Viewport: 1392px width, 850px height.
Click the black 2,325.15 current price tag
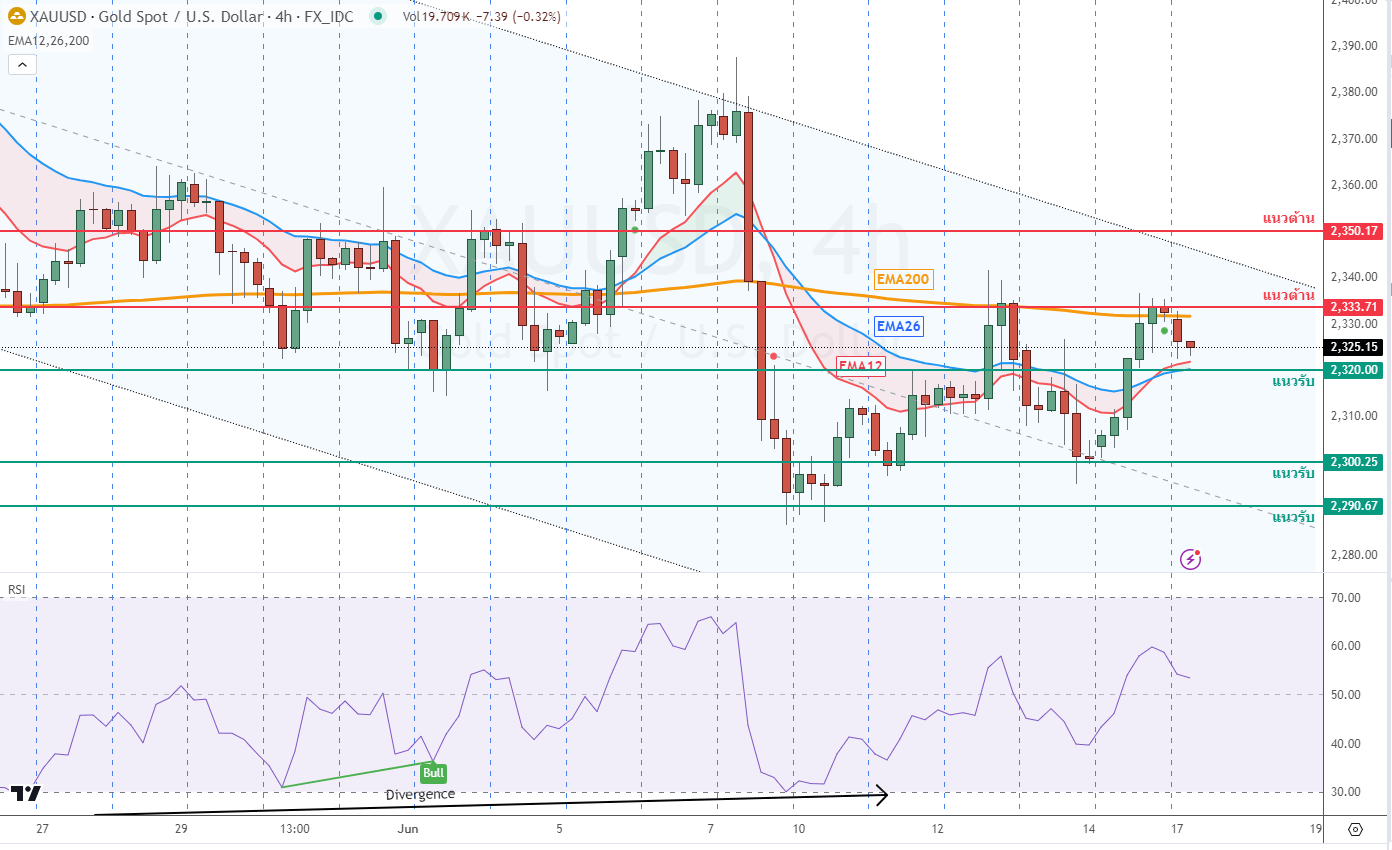click(1355, 347)
